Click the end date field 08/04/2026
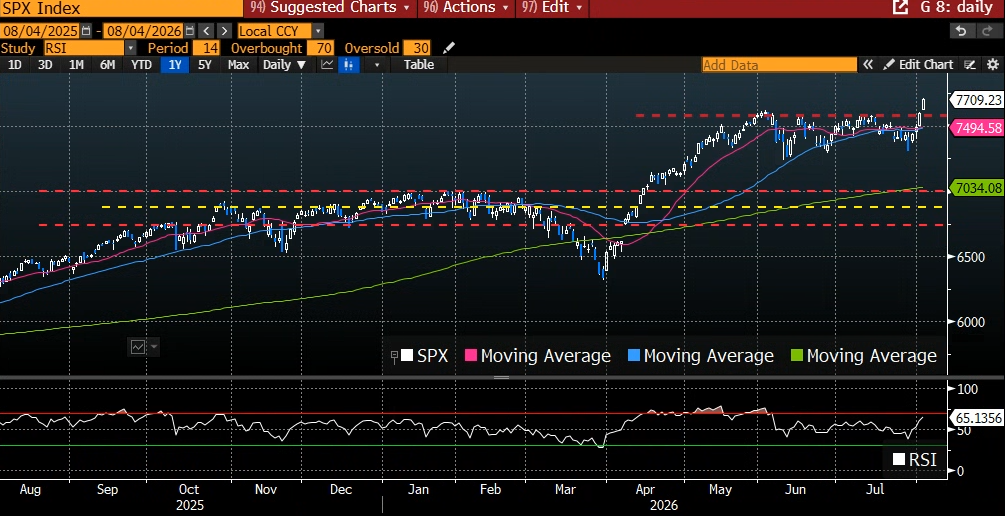The height and width of the screenshot is (516, 1005). click(x=144, y=31)
